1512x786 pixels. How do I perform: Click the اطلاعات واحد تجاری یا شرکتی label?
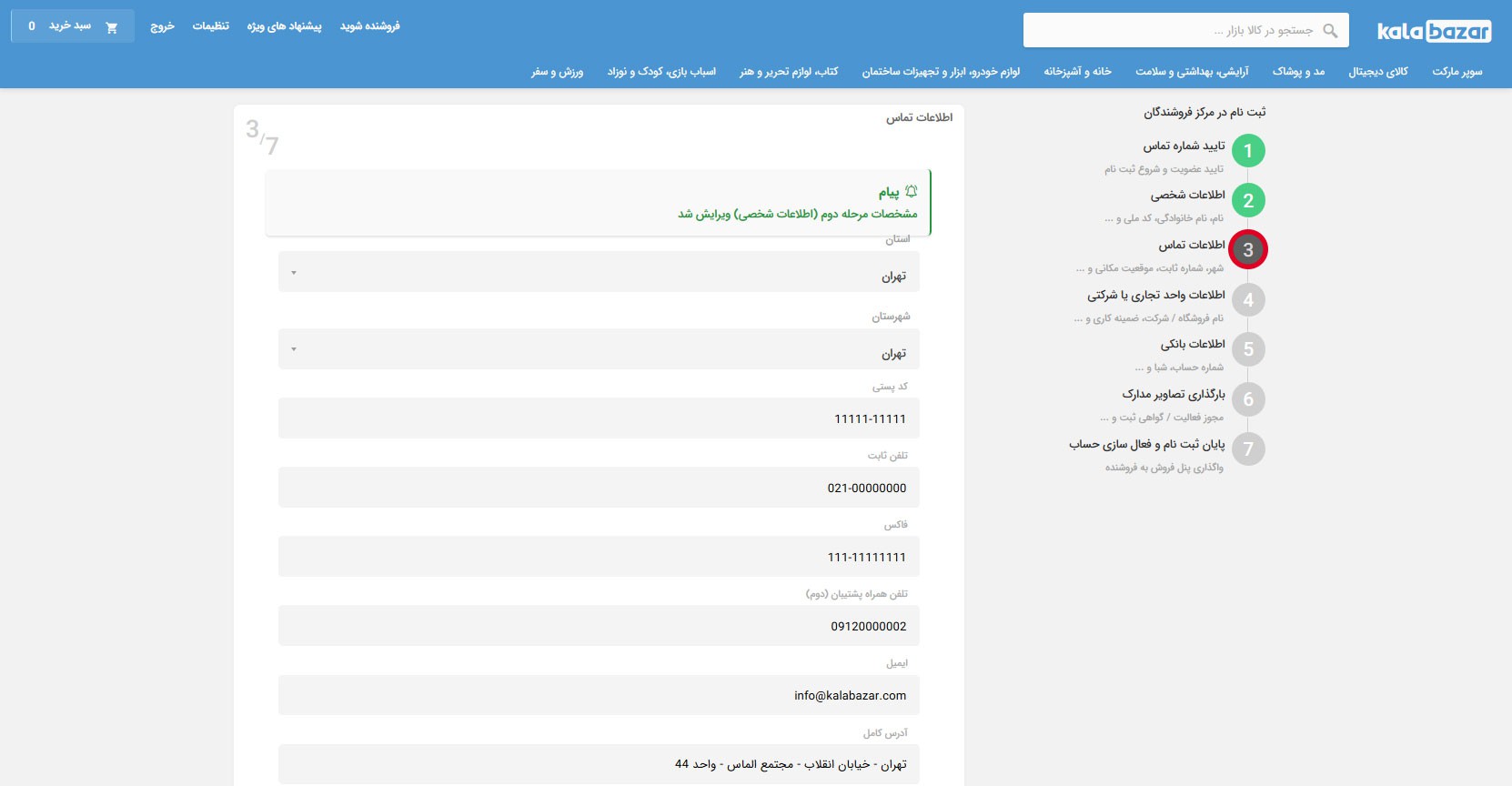pos(1156,295)
